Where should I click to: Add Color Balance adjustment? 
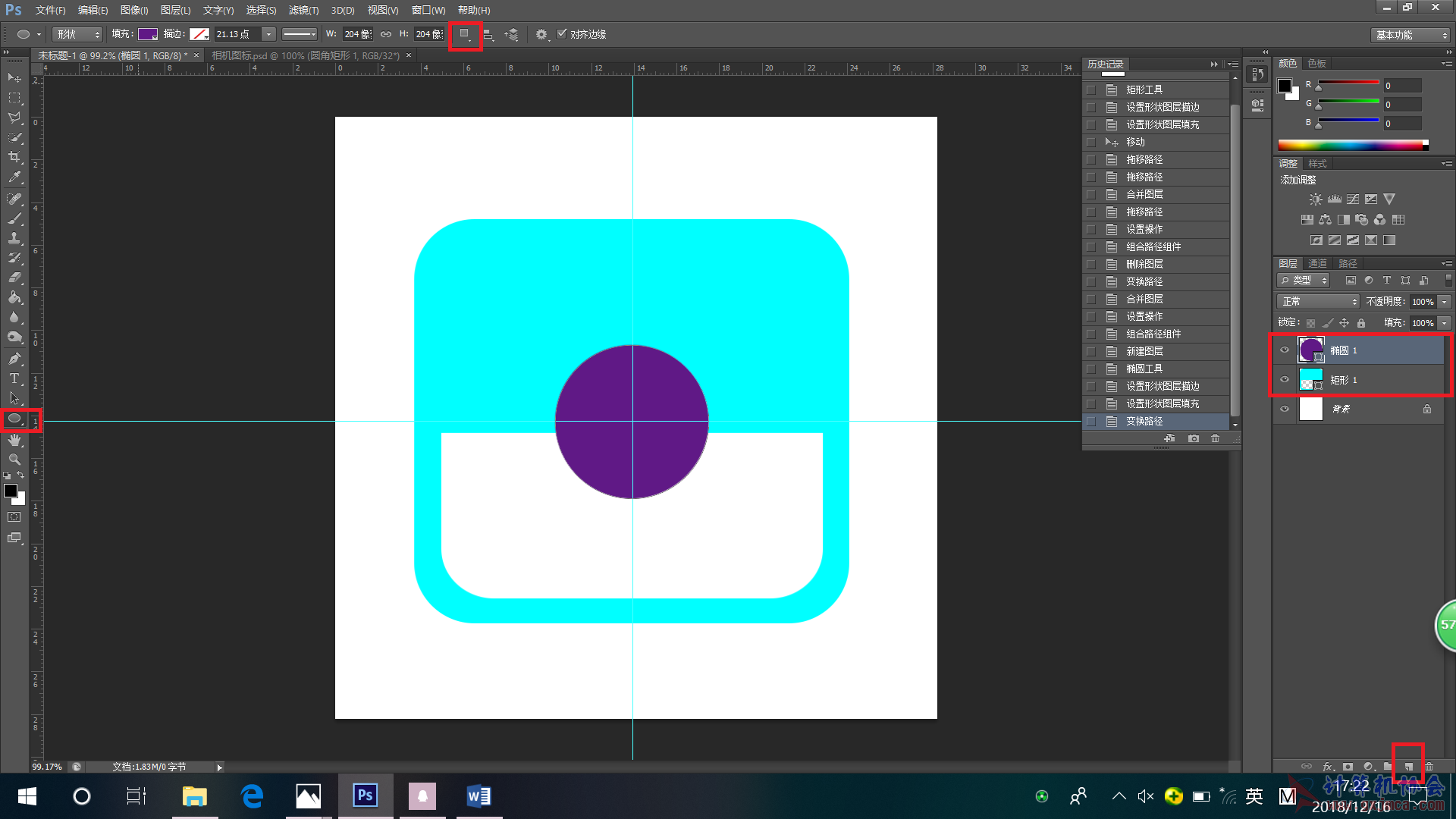tap(1325, 219)
